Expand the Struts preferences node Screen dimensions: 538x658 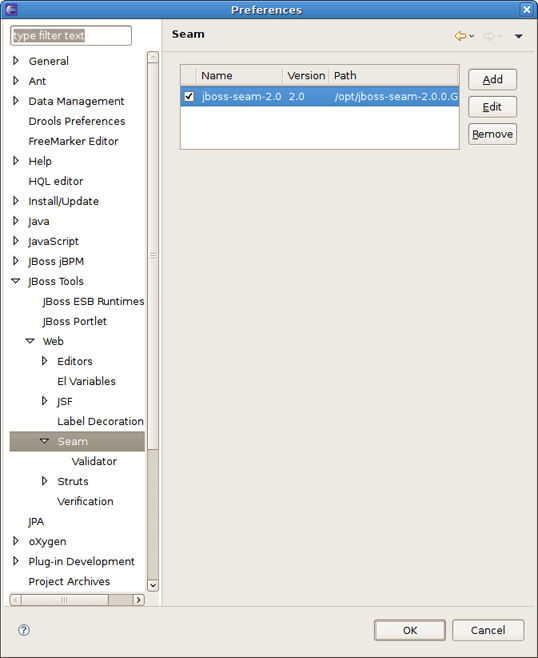tap(44, 481)
